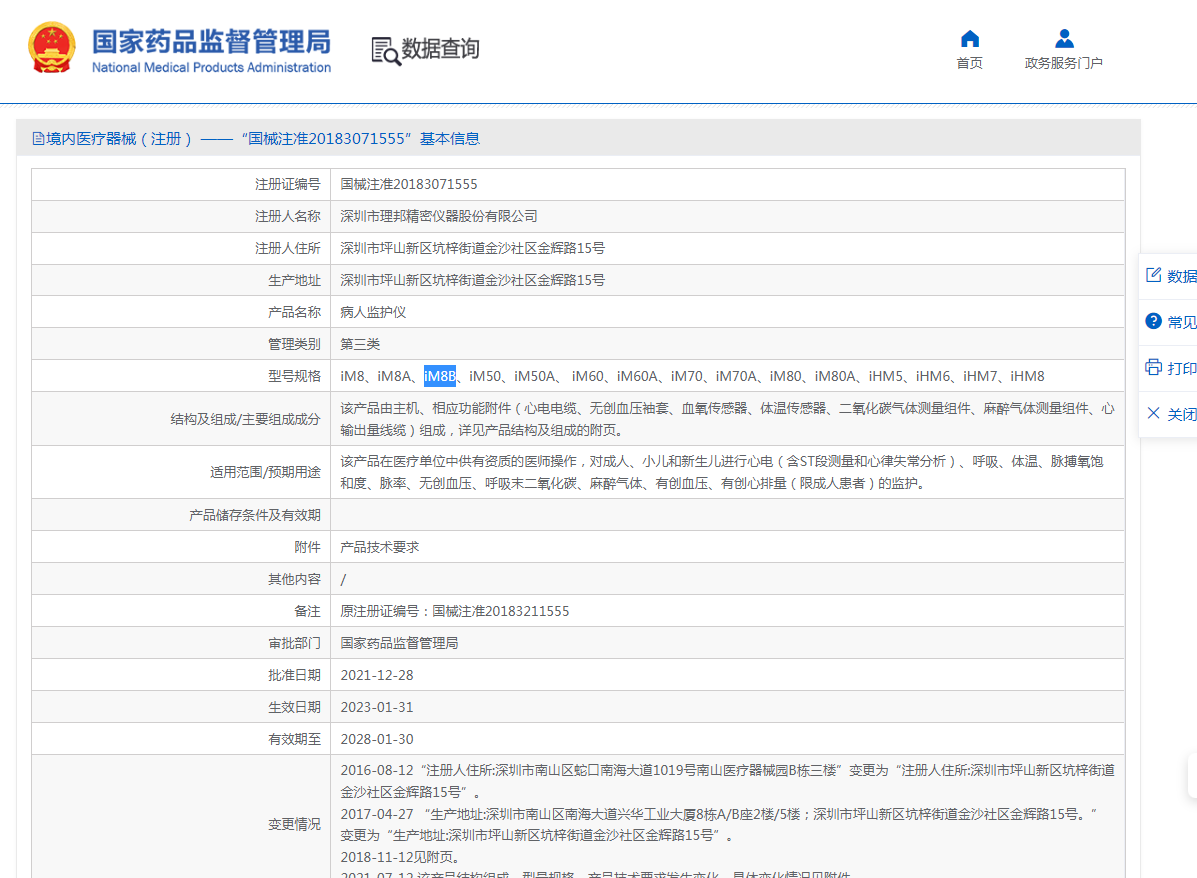
Task: Click the 2016-08-12 change record entry
Action: point(728,782)
